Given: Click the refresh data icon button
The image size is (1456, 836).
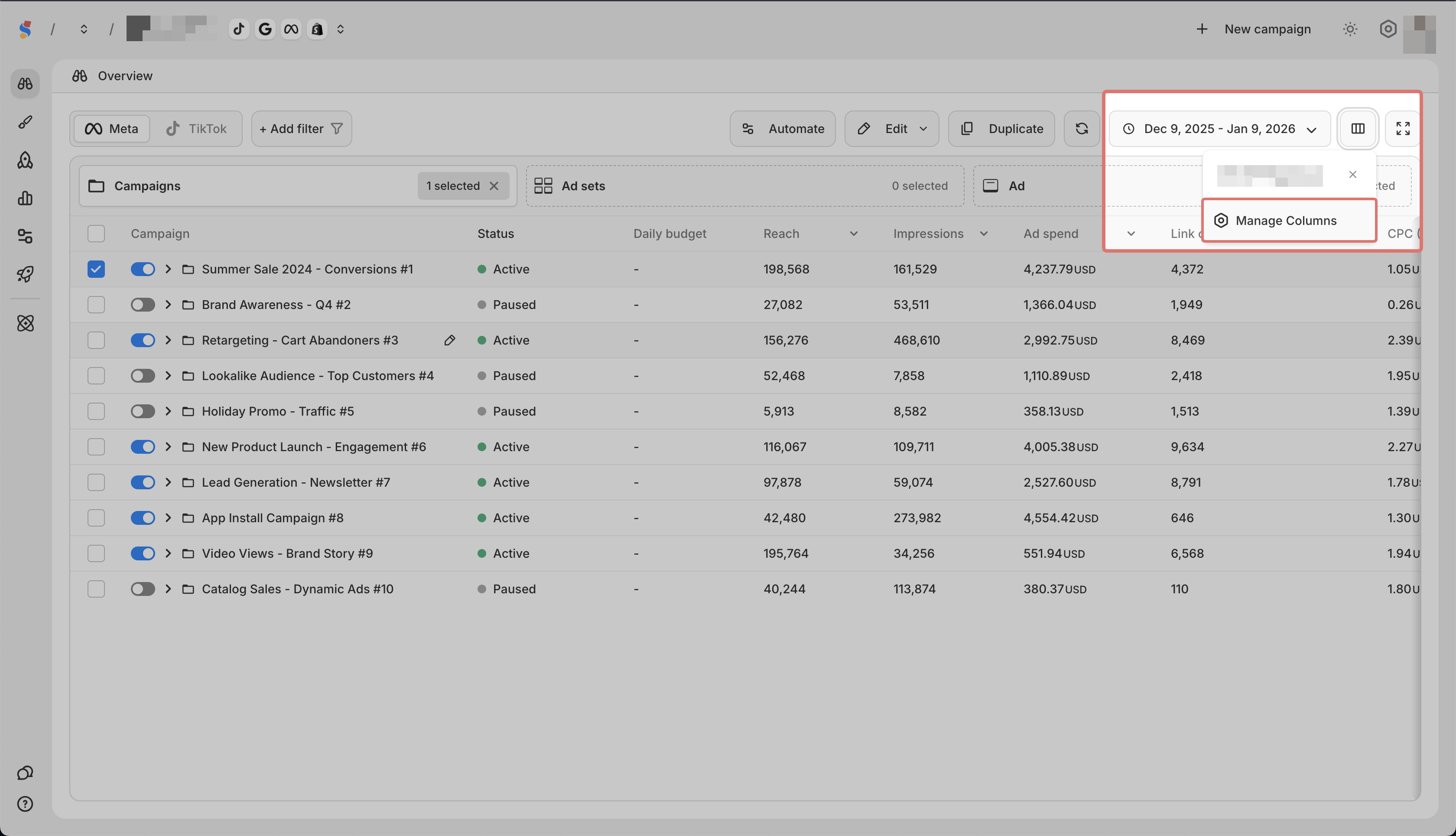Looking at the screenshot, I should tap(1082, 129).
